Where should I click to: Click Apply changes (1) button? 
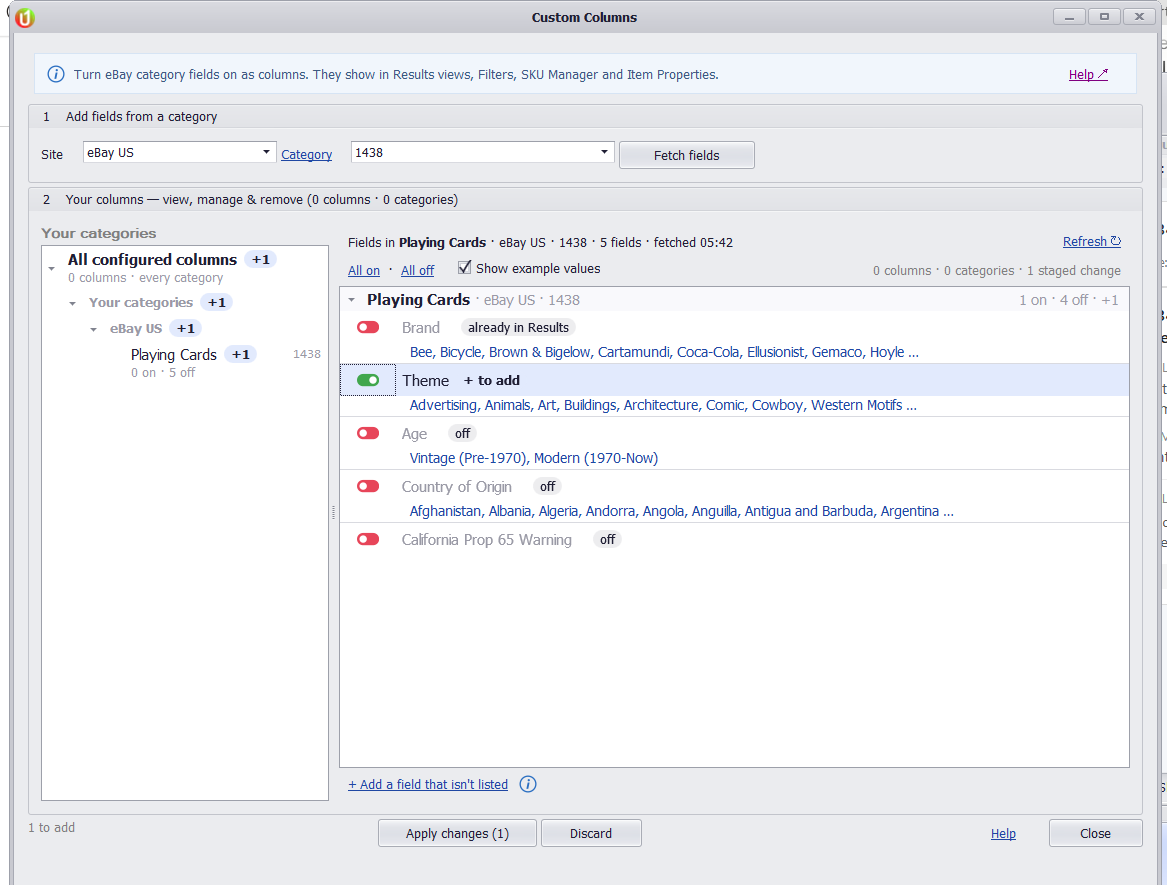(x=457, y=834)
